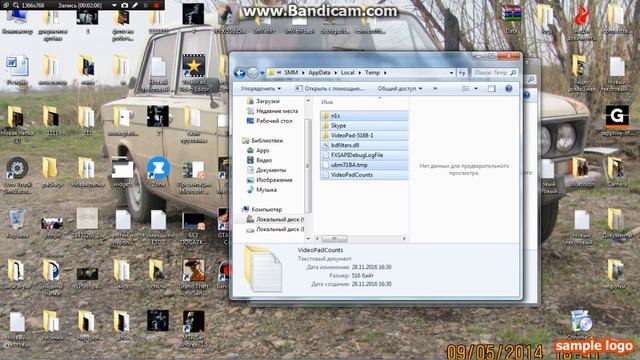Open the Видео library
The image size is (640, 360).
260,160
